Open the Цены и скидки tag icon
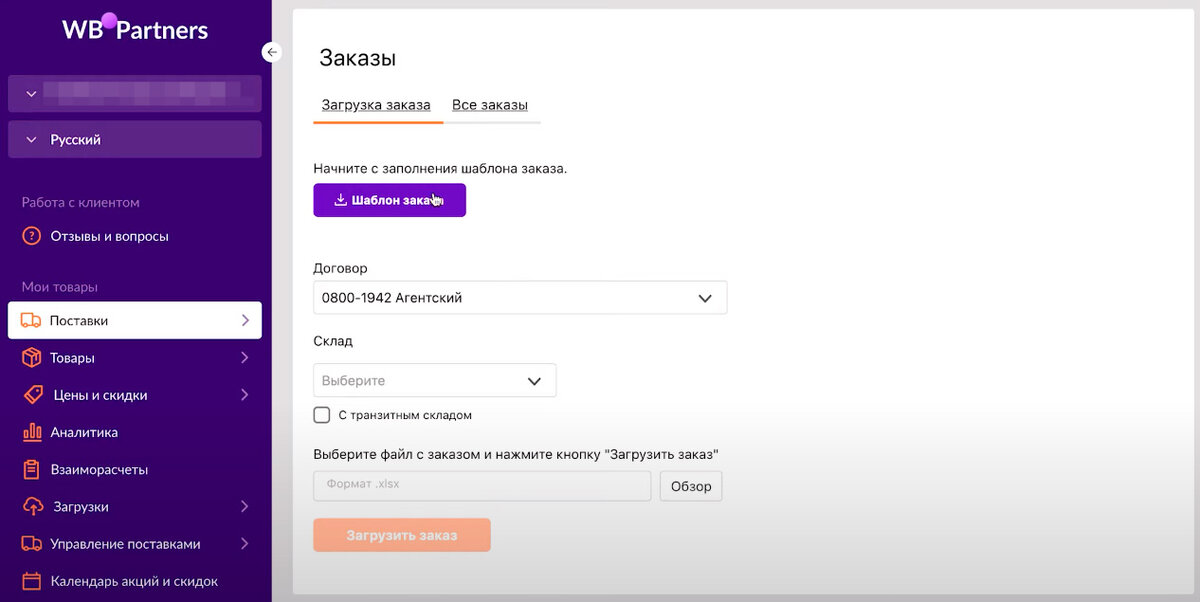Screen dimensions: 1200x602 (x=33, y=395)
